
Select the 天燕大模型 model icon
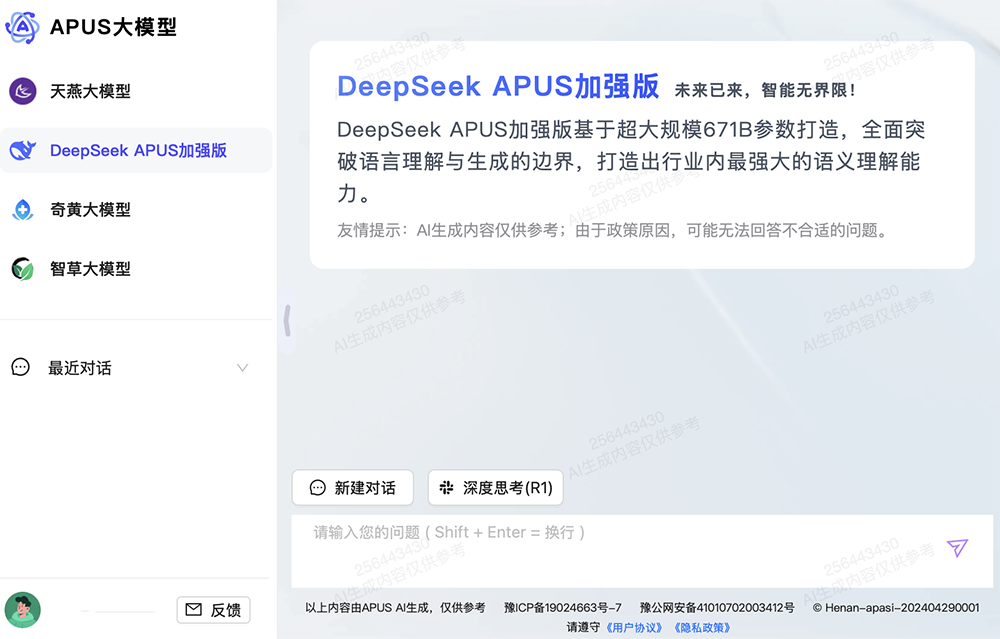coord(22,91)
